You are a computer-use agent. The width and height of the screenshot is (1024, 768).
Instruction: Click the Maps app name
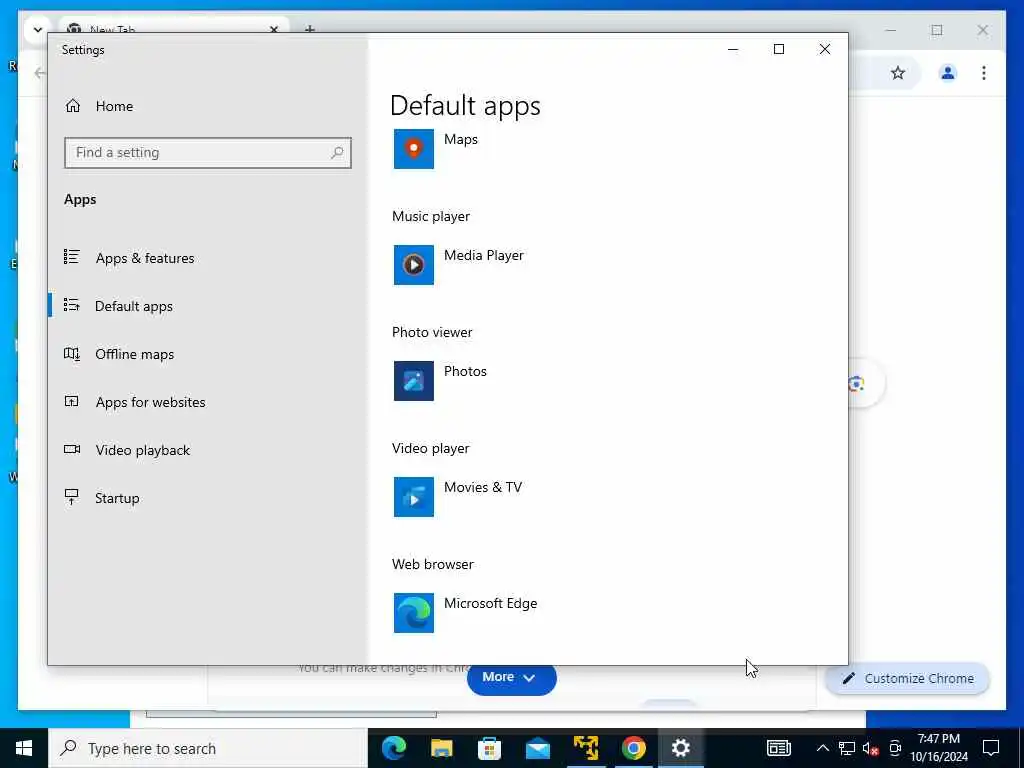[x=460, y=139]
